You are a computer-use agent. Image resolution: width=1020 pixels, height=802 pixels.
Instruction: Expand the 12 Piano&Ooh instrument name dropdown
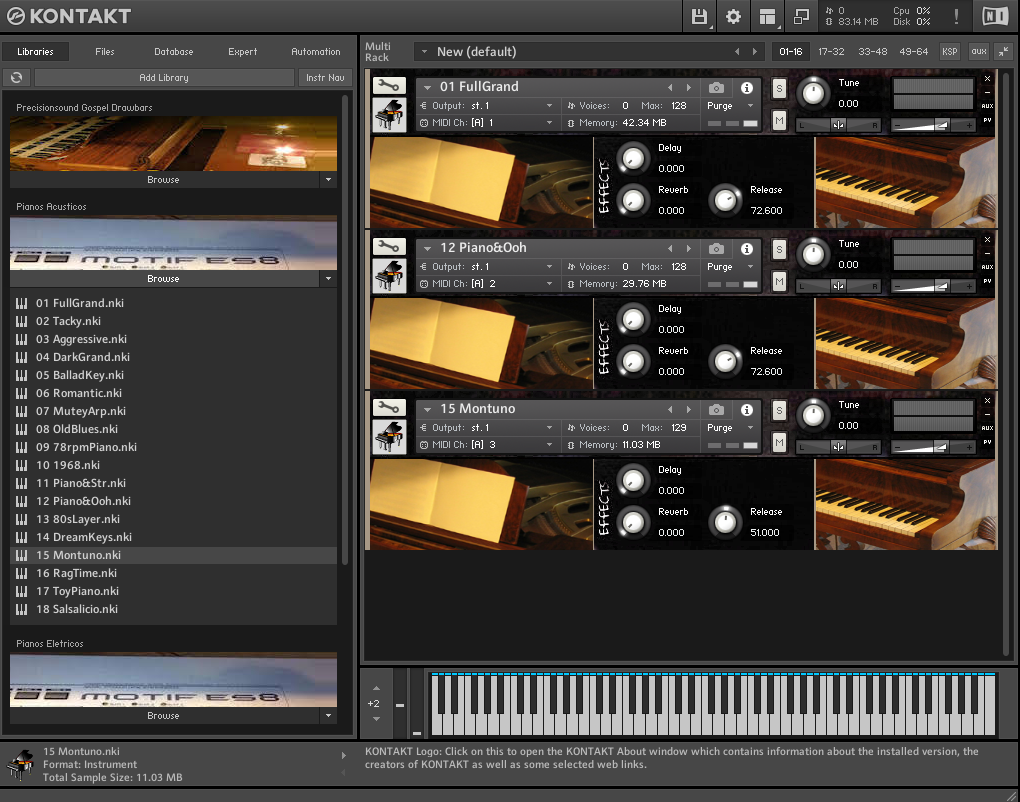point(427,248)
